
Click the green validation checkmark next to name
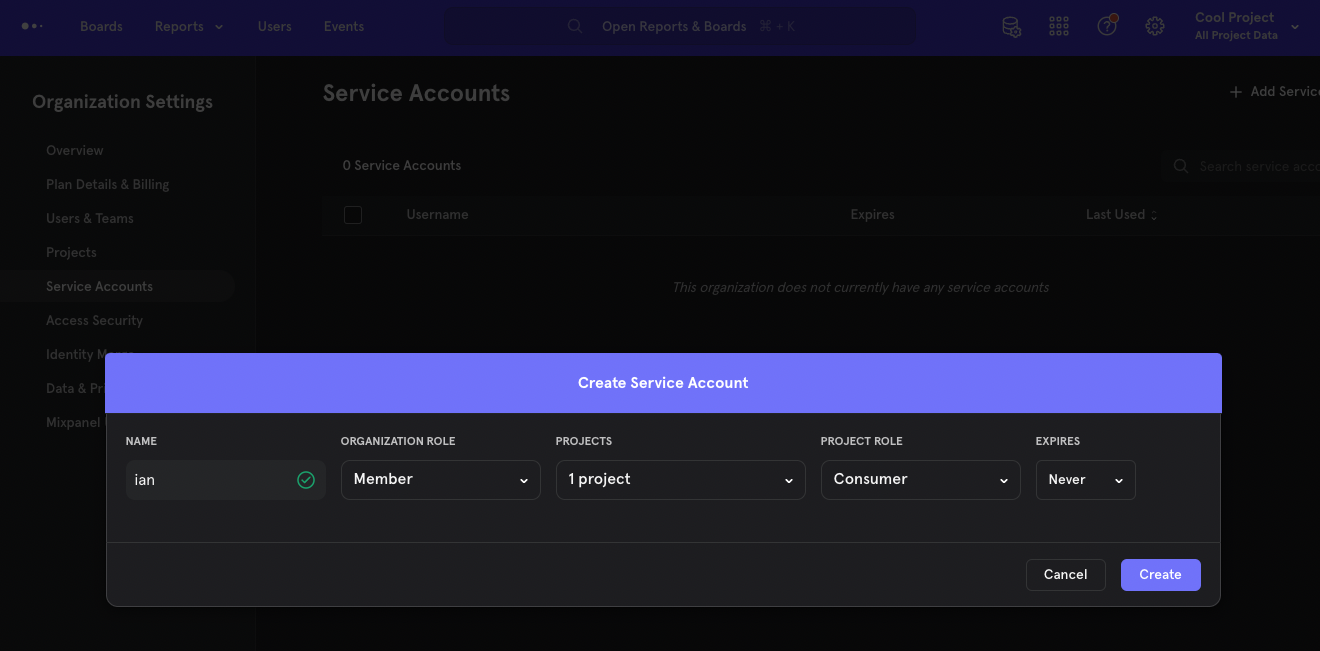pos(305,480)
